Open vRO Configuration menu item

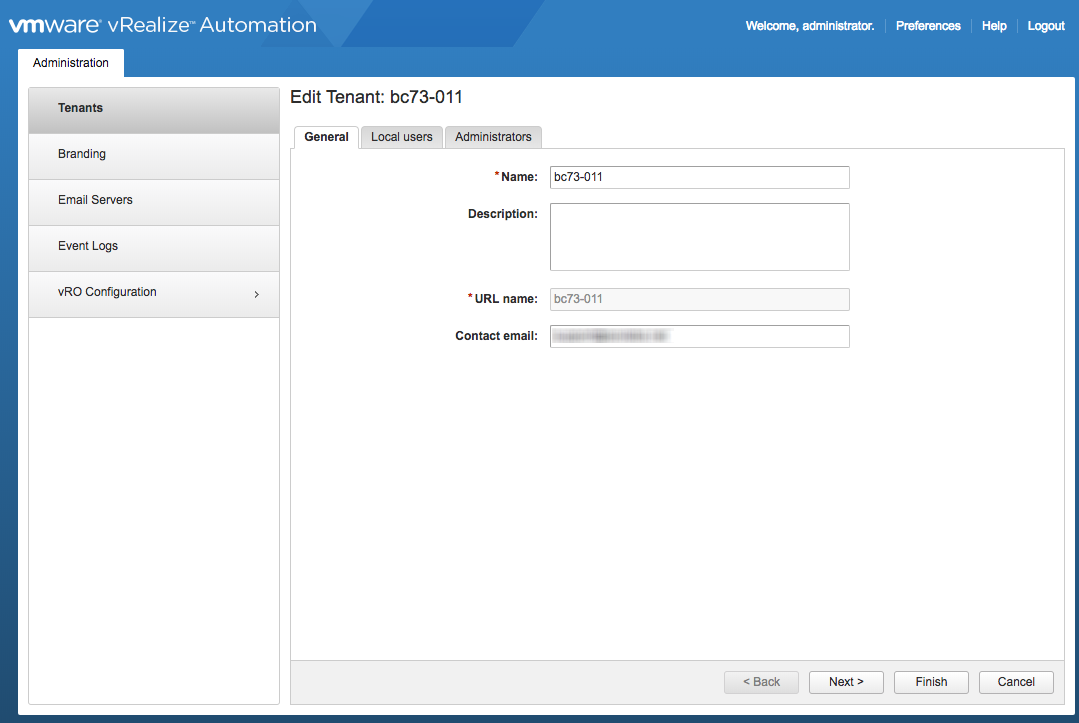[154, 294]
